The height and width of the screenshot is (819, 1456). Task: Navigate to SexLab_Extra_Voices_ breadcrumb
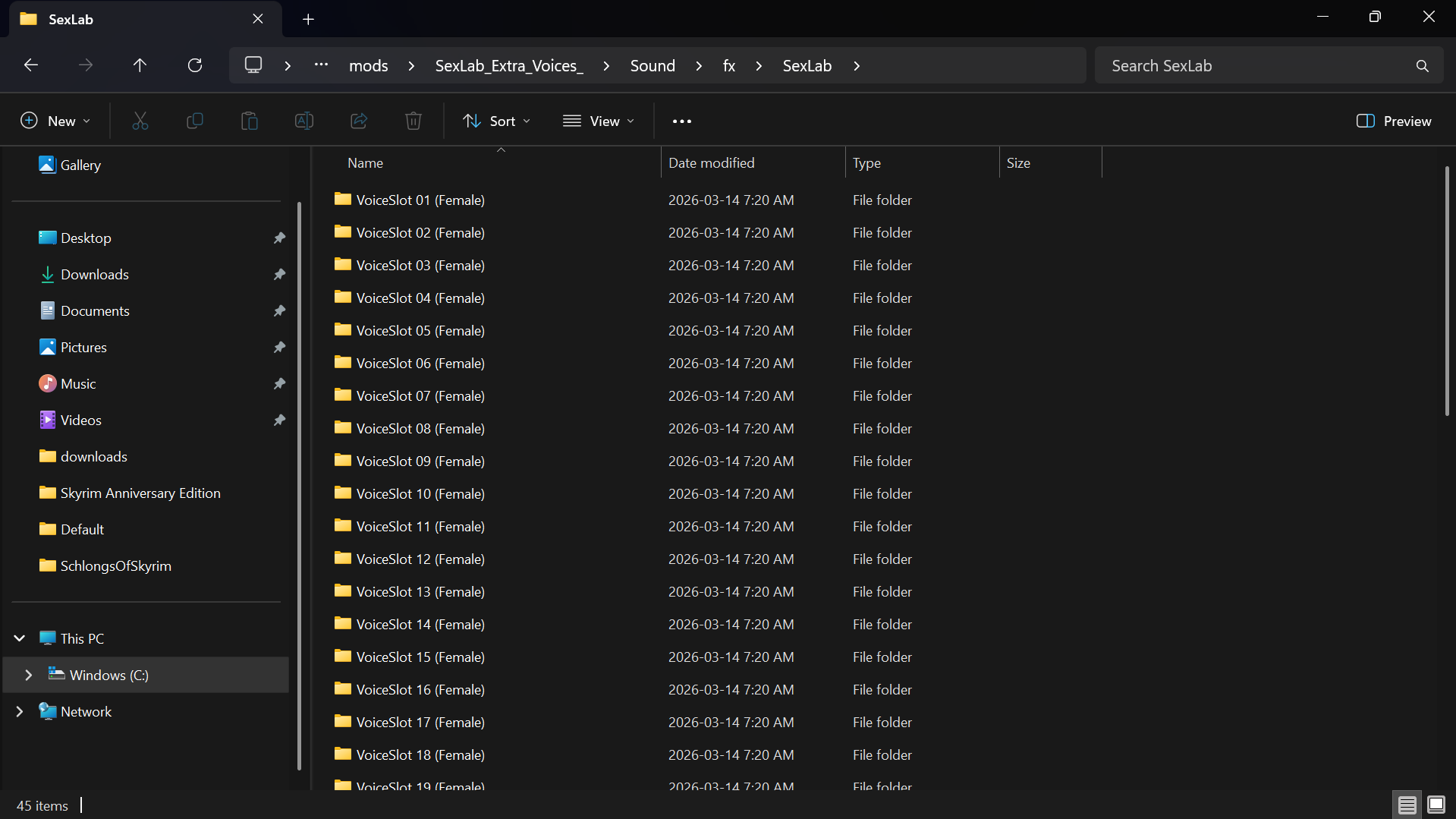(509, 66)
